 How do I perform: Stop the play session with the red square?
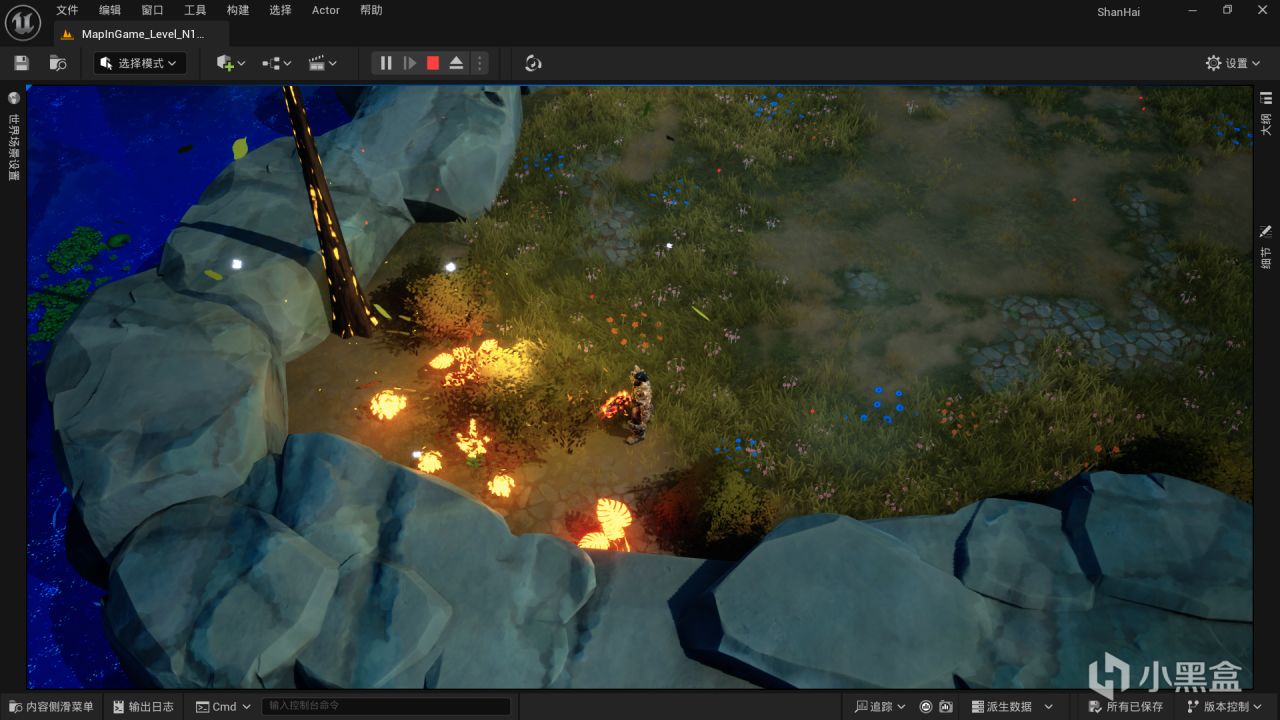tap(433, 63)
